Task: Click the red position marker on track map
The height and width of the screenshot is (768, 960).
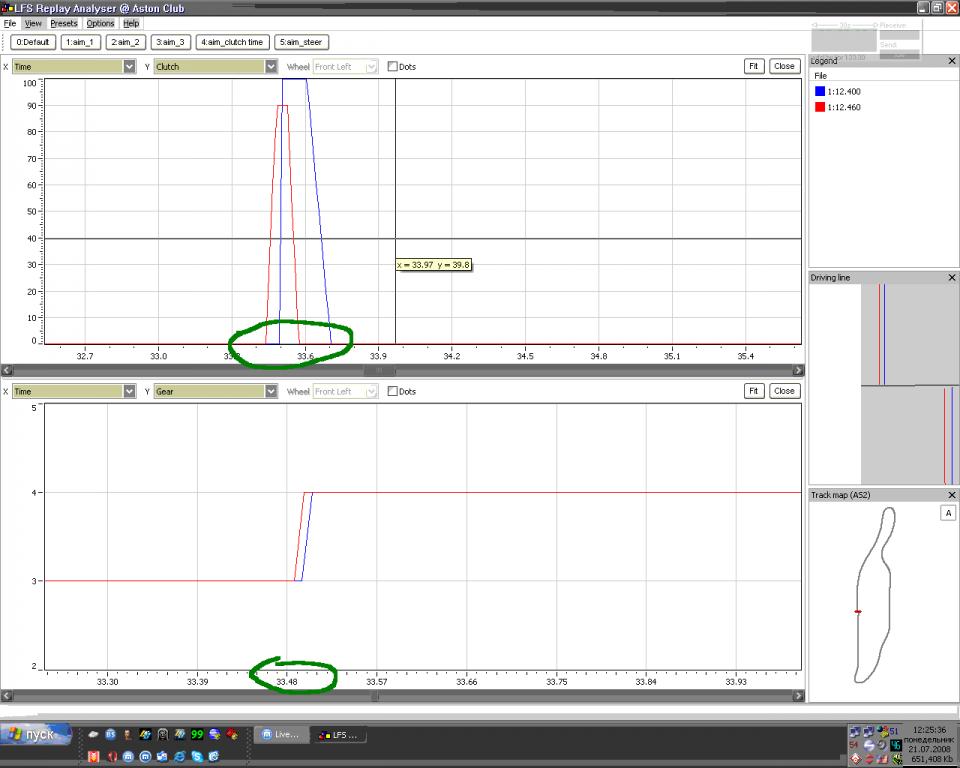Action: (x=858, y=611)
